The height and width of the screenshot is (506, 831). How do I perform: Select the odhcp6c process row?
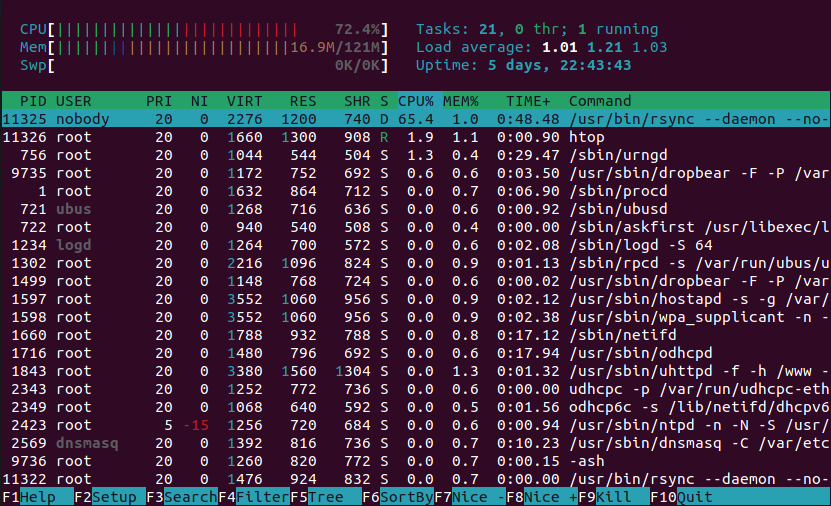tap(416, 407)
